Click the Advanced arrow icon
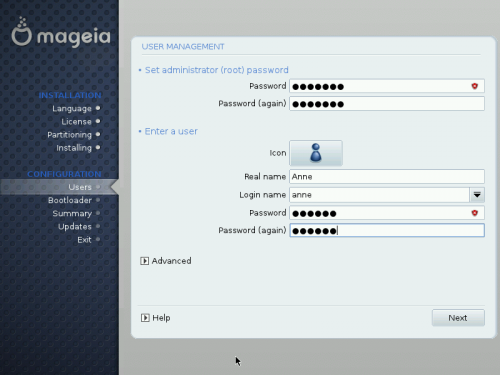The image size is (500, 375). click(x=144, y=261)
